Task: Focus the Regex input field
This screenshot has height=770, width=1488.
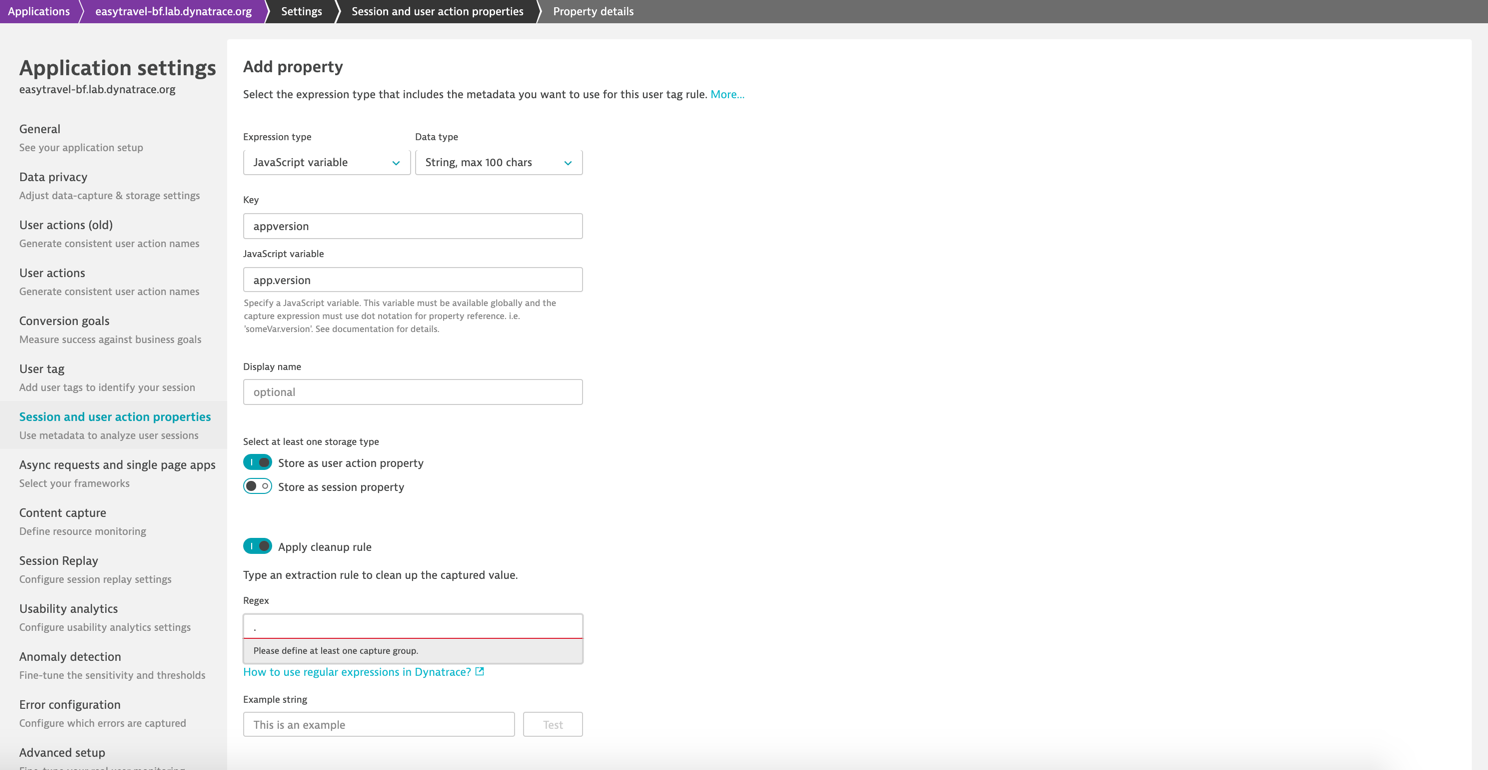Action: point(413,626)
